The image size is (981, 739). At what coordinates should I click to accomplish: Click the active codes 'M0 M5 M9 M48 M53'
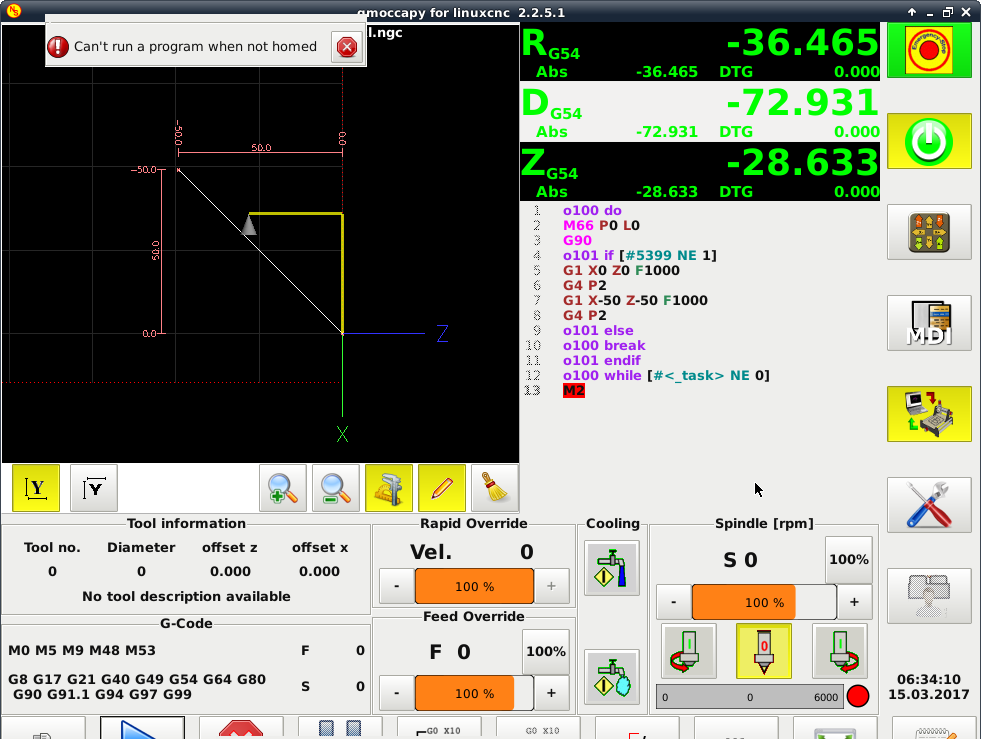tap(82, 650)
